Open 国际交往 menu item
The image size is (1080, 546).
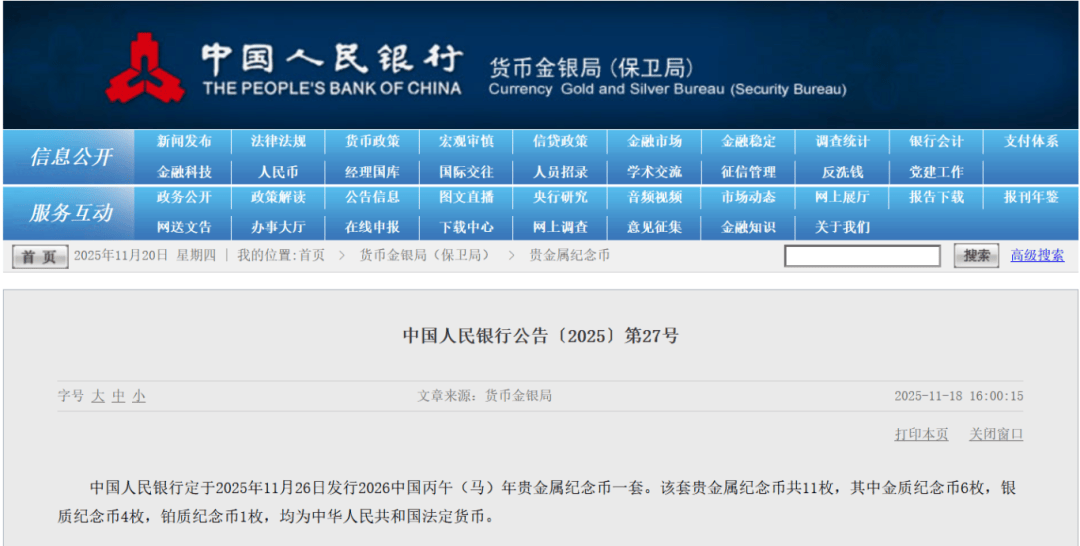pyautogui.click(x=466, y=171)
